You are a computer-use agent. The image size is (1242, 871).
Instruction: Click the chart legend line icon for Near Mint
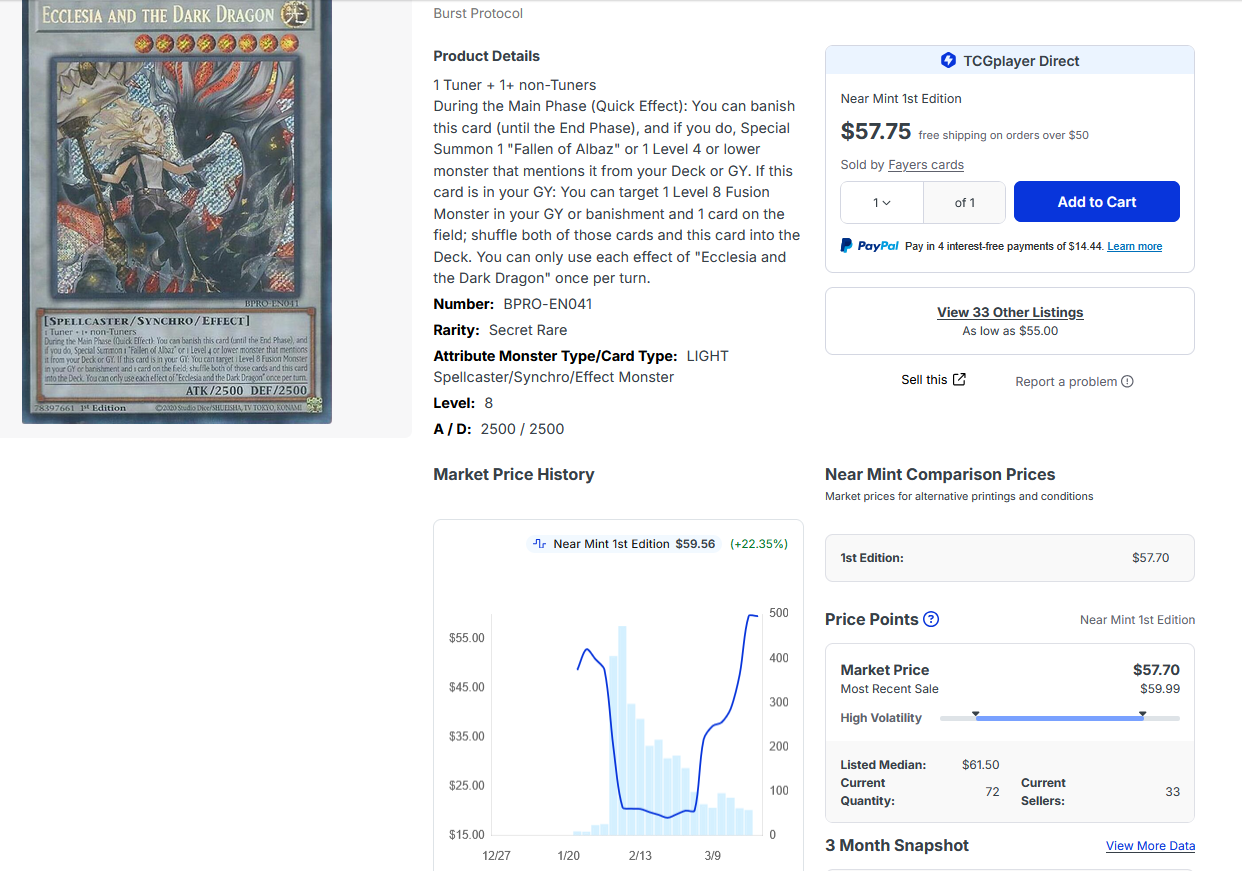pos(540,544)
